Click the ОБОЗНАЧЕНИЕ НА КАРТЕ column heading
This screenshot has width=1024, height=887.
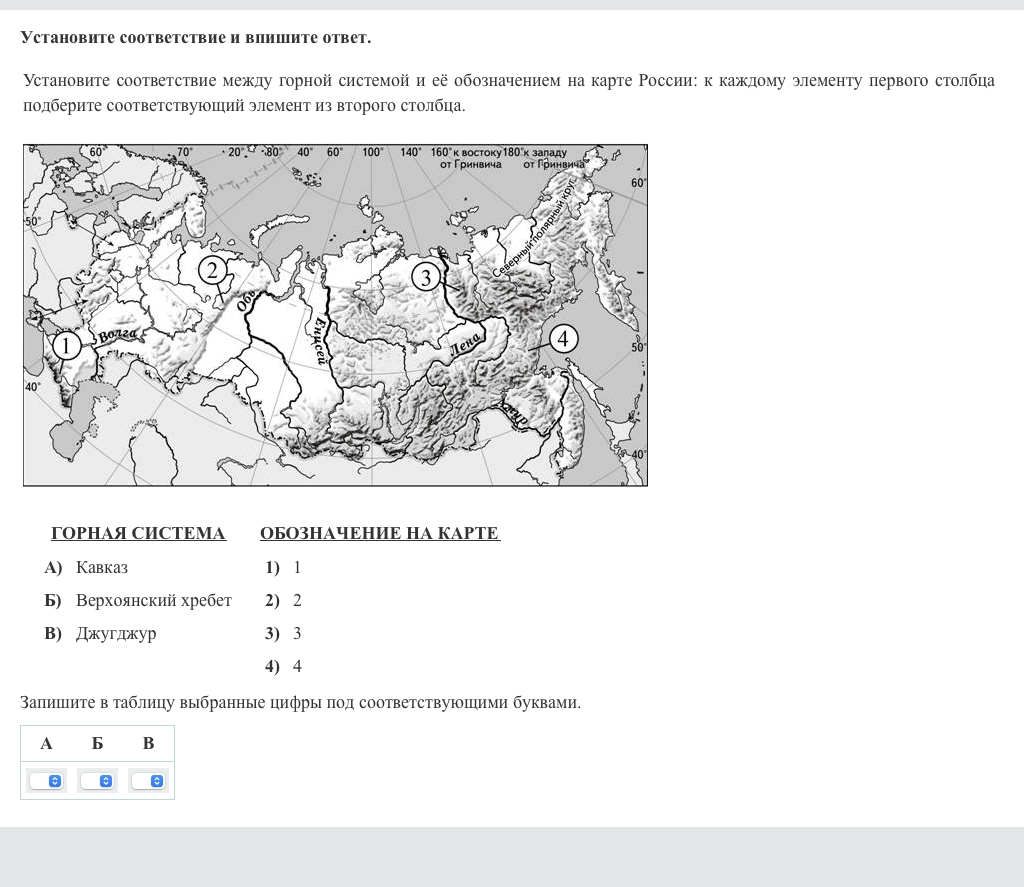(x=379, y=534)
